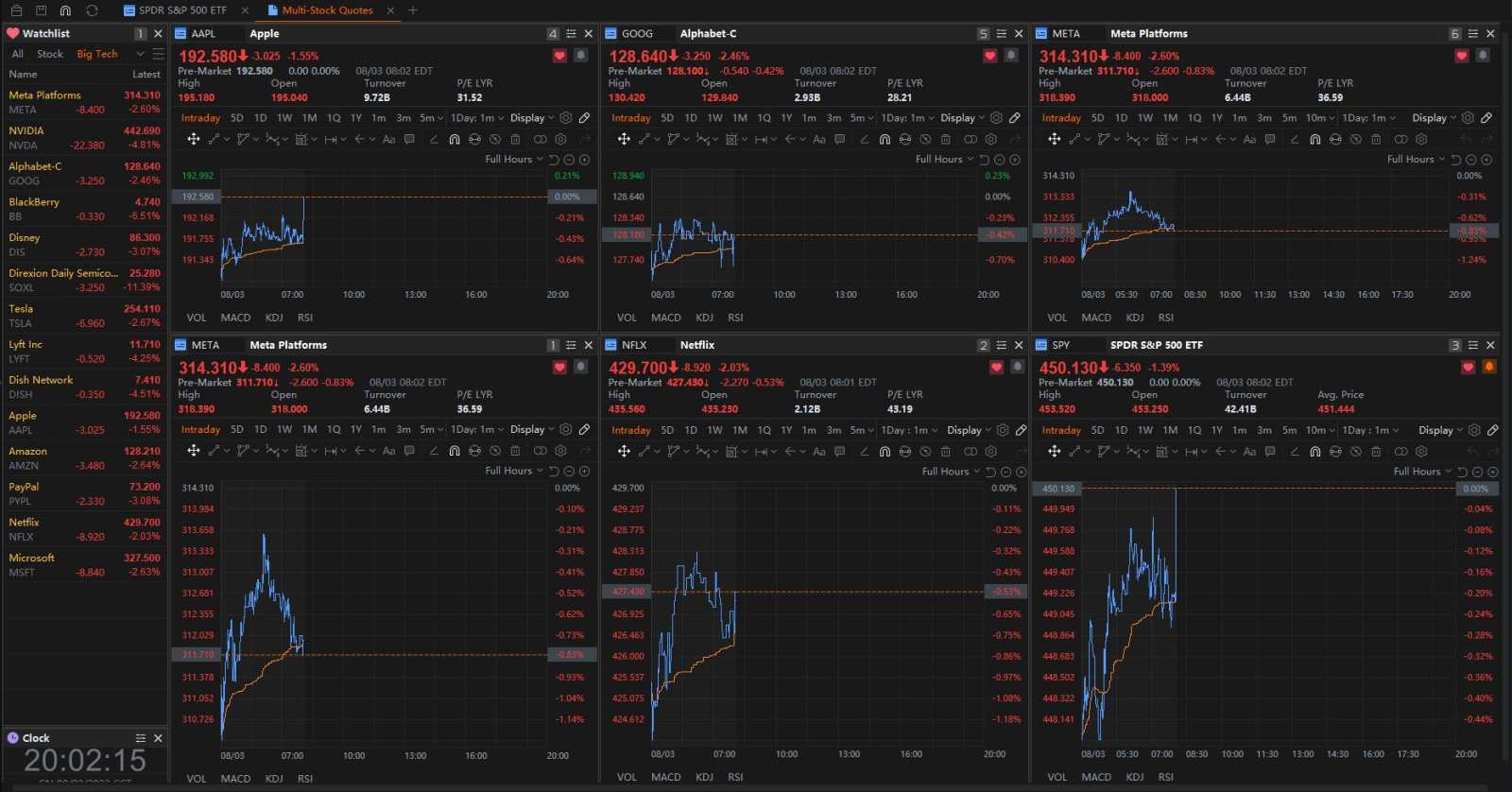Toggle GOOG favorite heart
The image size is (1512, 792).
(x=989, y=56)
